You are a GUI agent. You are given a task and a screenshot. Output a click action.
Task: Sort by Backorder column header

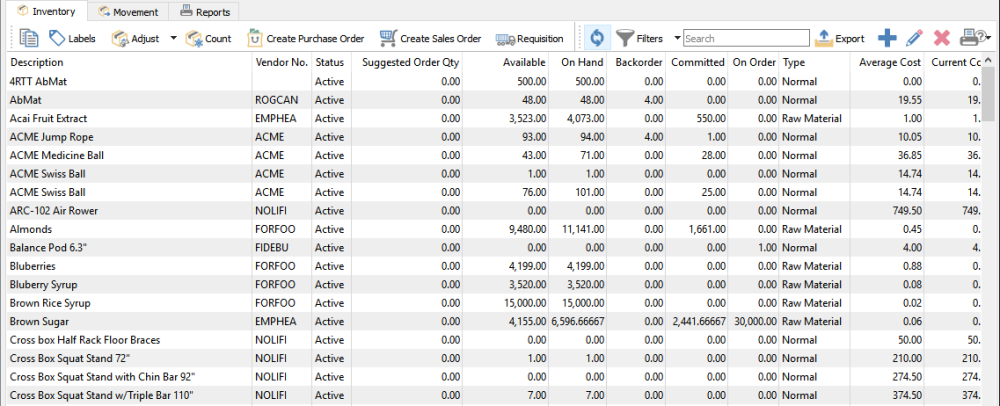click(637, 62)
